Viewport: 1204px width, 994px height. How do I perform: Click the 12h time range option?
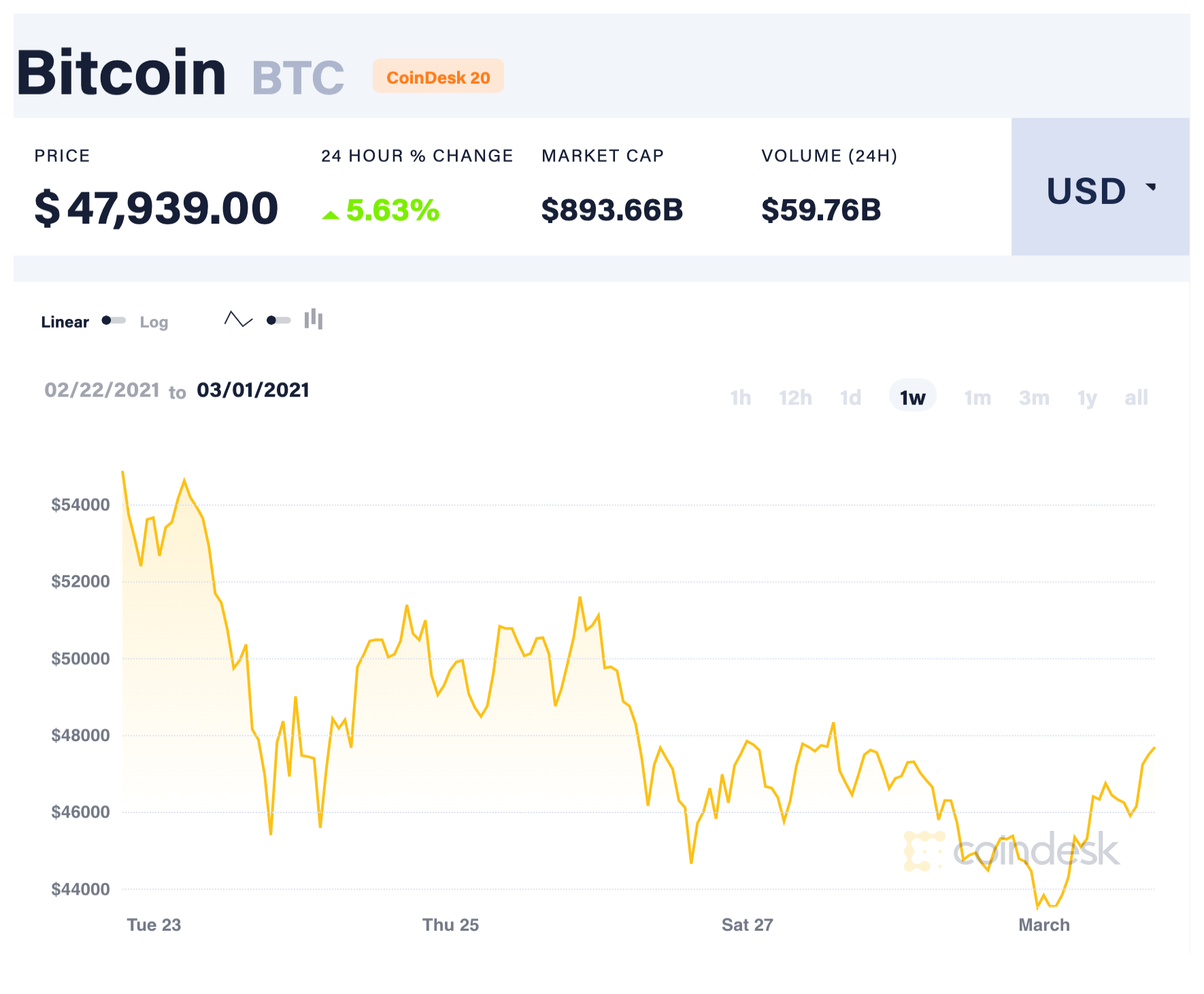[x=795, y=397]
